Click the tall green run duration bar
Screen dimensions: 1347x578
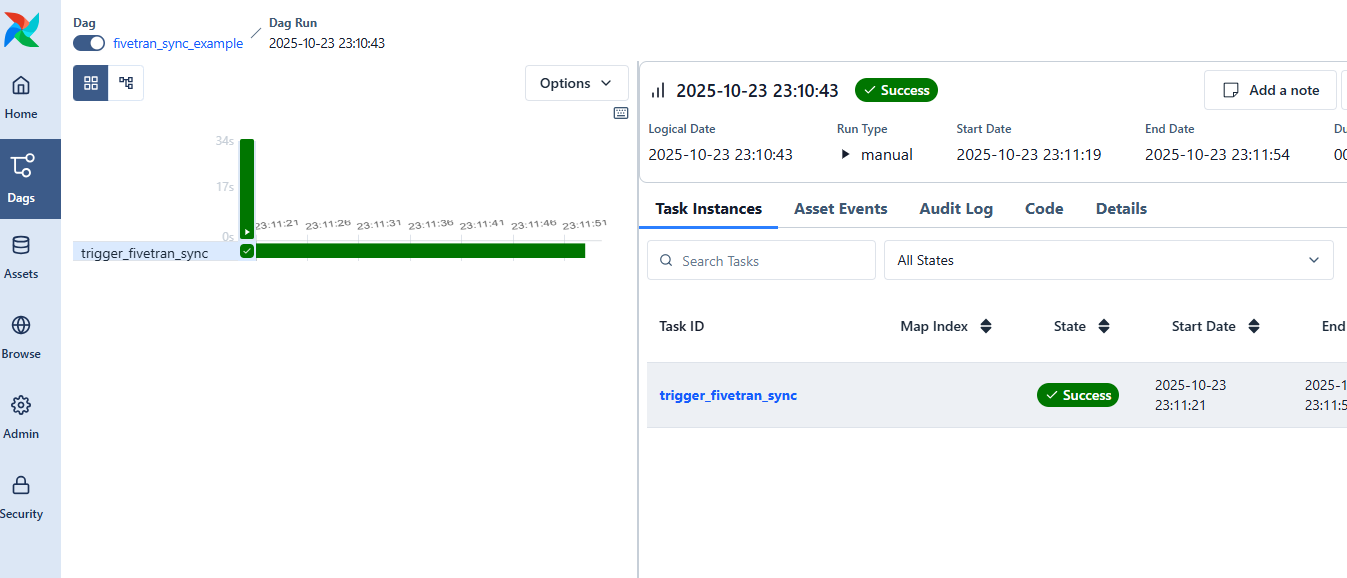click(x=247, y=189)
